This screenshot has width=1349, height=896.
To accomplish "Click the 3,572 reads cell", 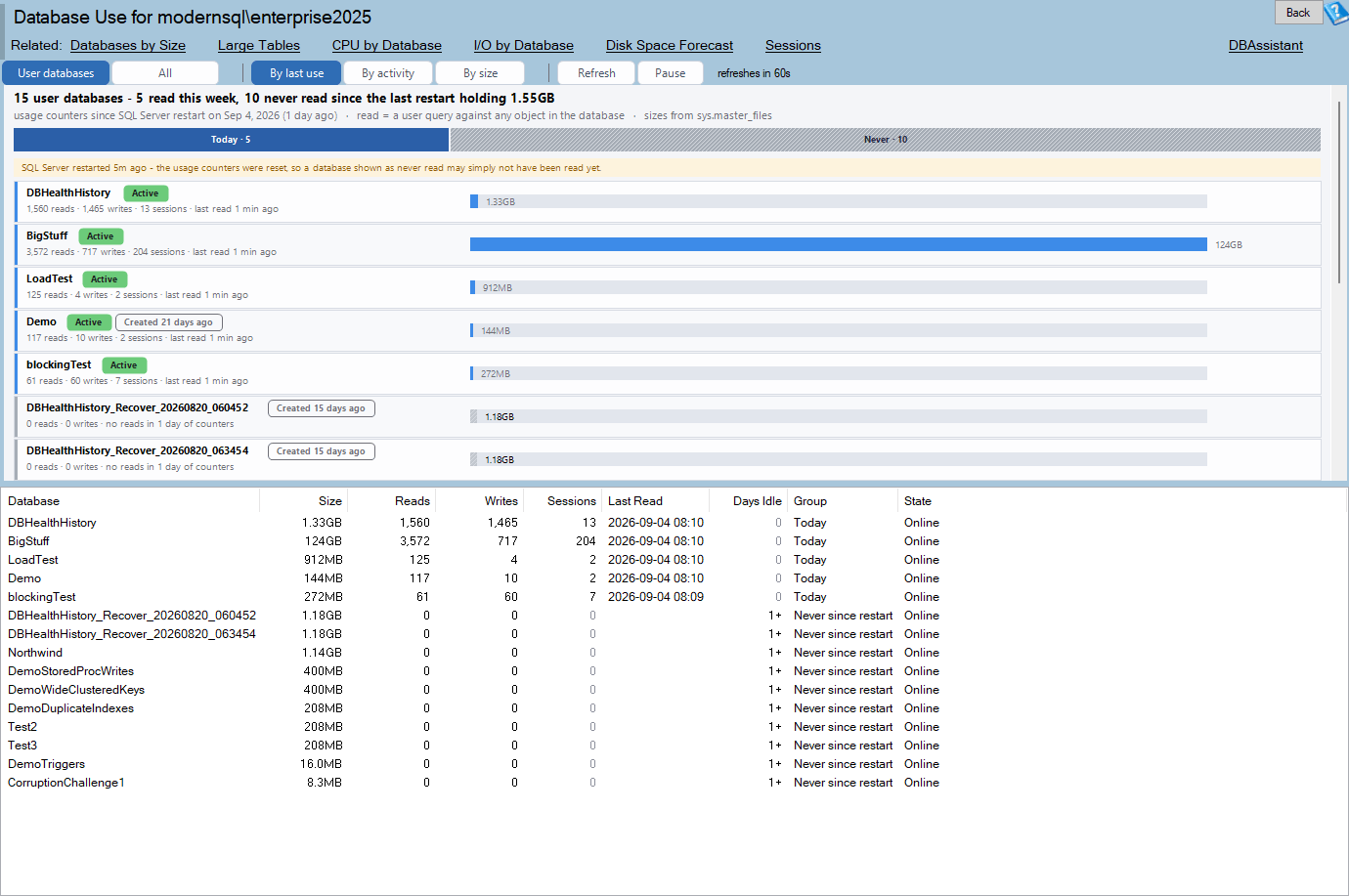I will coord(414,541).
